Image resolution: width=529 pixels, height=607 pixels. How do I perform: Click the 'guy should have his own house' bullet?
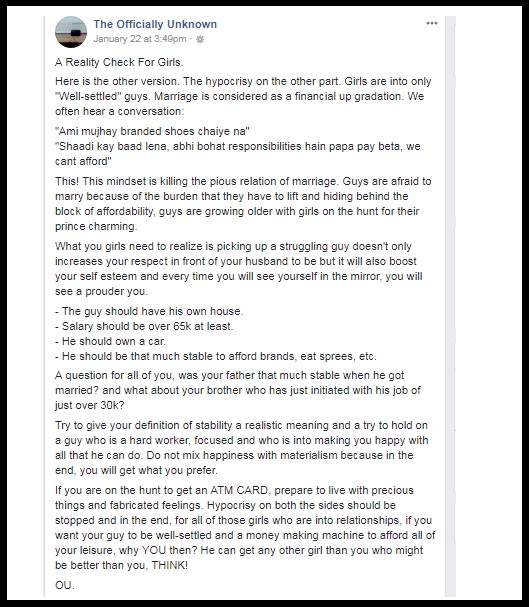(149, 311)
